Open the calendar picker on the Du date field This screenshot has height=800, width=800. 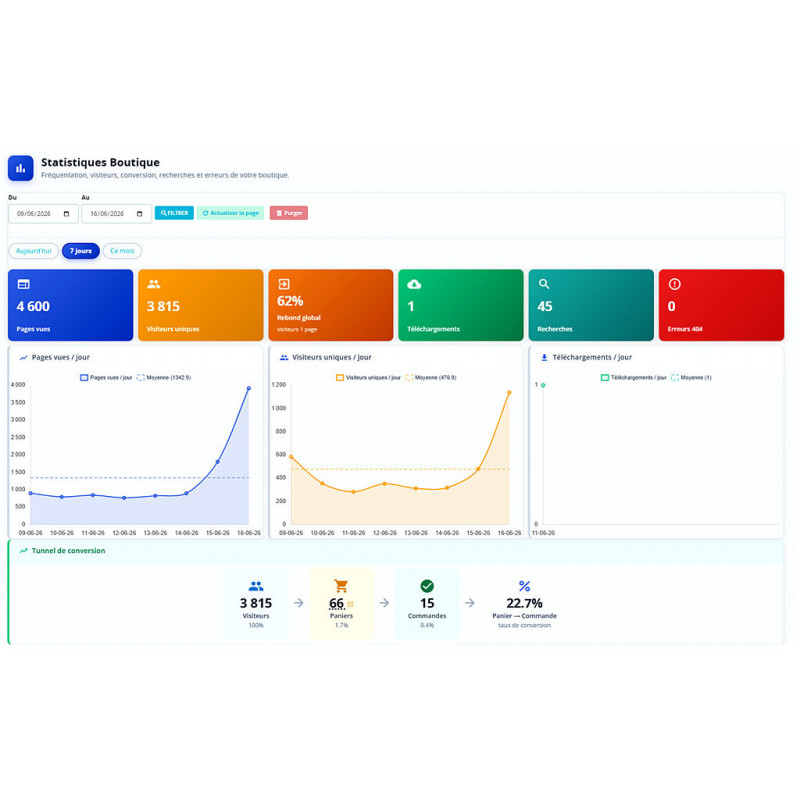click(66, 214)
